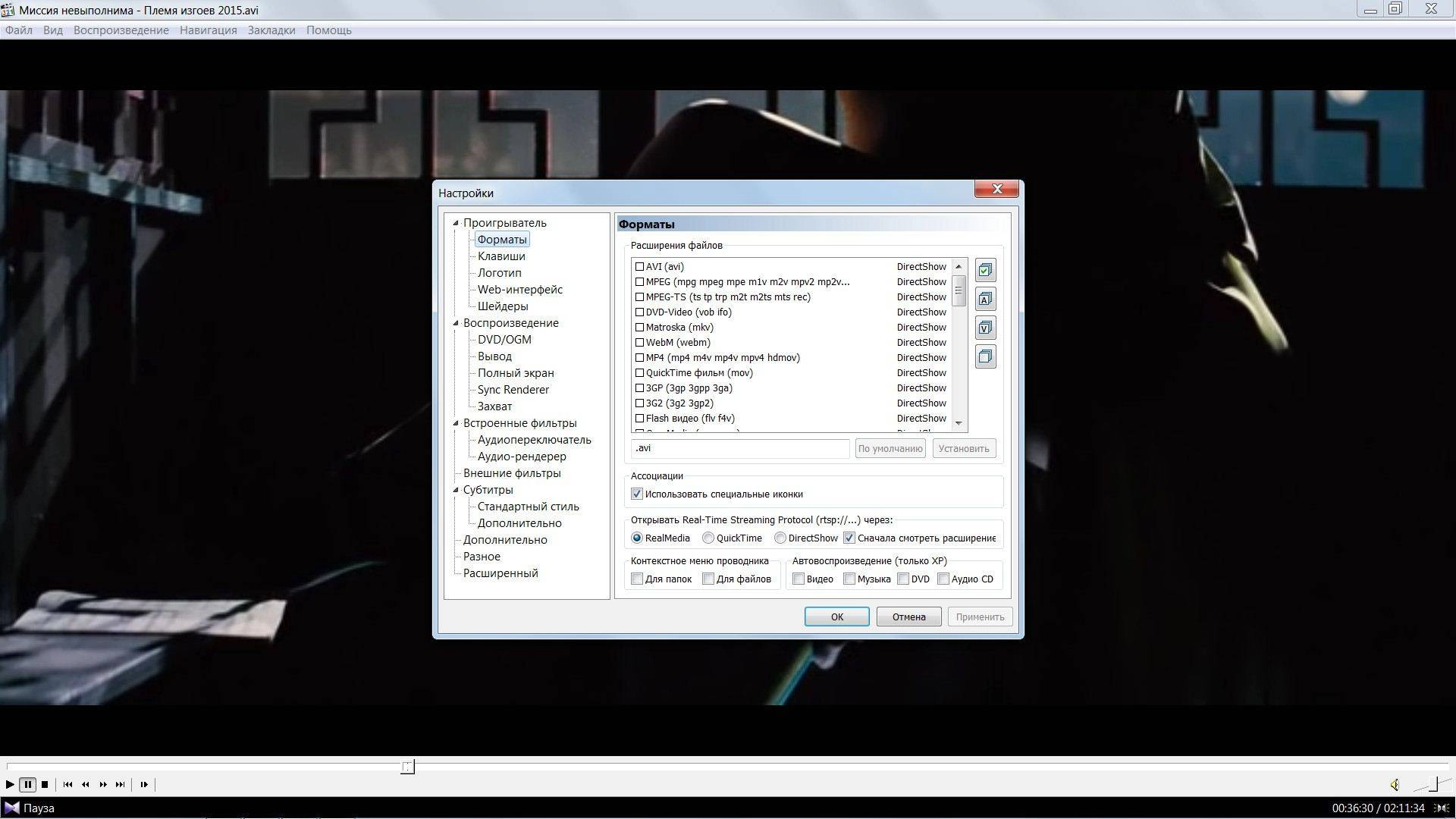Open the Клавиши settings page
The image size is (1456, 819).
[x=501, y=256]
